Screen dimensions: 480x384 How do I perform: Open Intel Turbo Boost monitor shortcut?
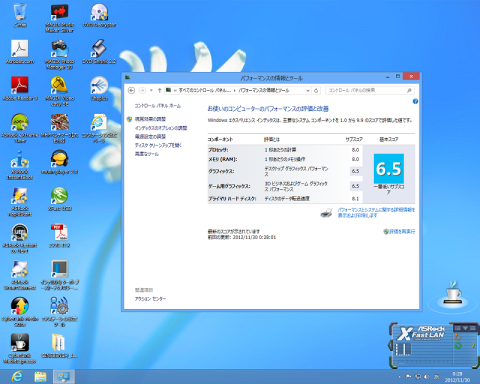59,275
